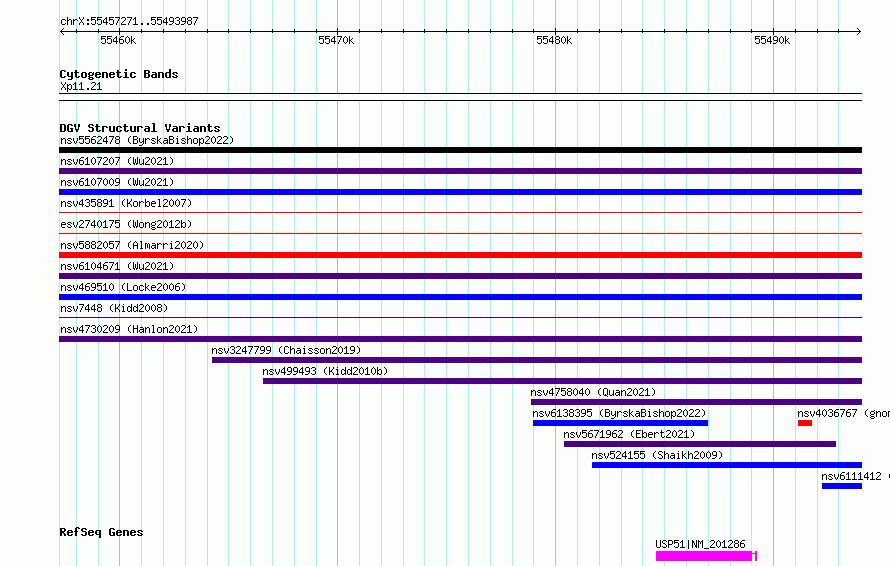Click the Cytogenetic Bands track title

pos(119,74)
